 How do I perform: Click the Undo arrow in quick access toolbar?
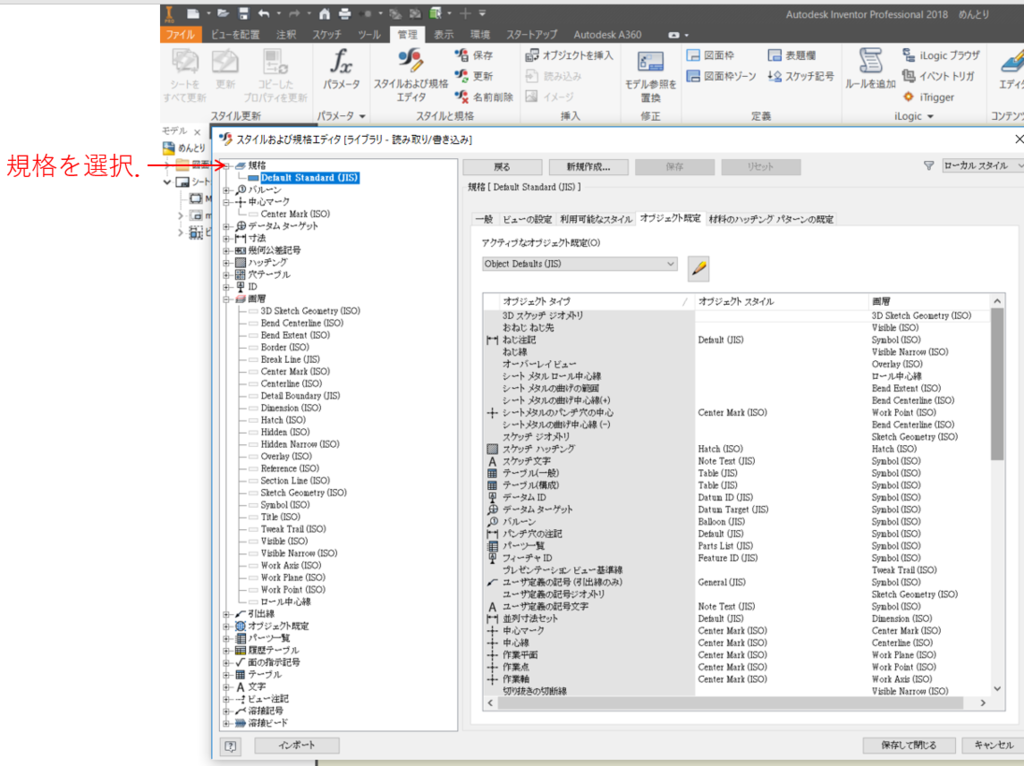264,13
